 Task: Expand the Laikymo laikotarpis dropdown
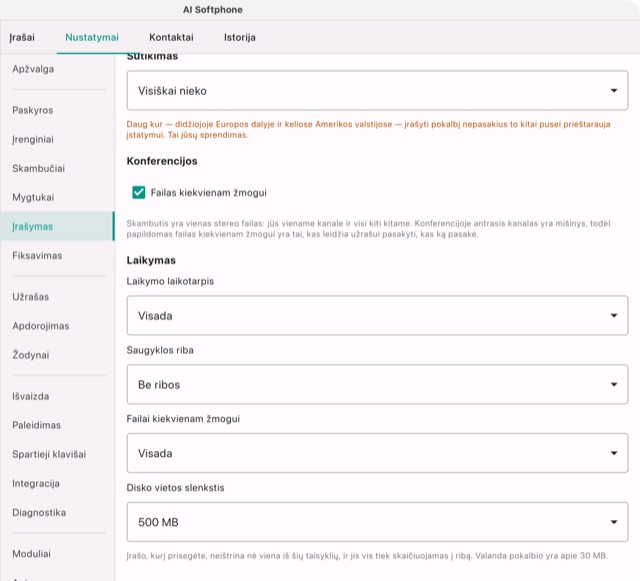[x=377, y=316]
